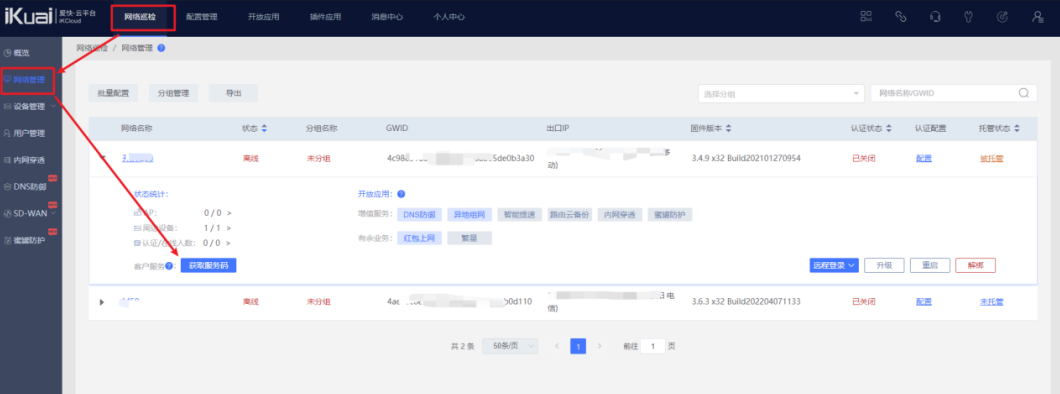Open the 远程登录 dropdown button
The width and height of the screenshot is (1060, 394).
pyautogui.click(x=834, y=266)
